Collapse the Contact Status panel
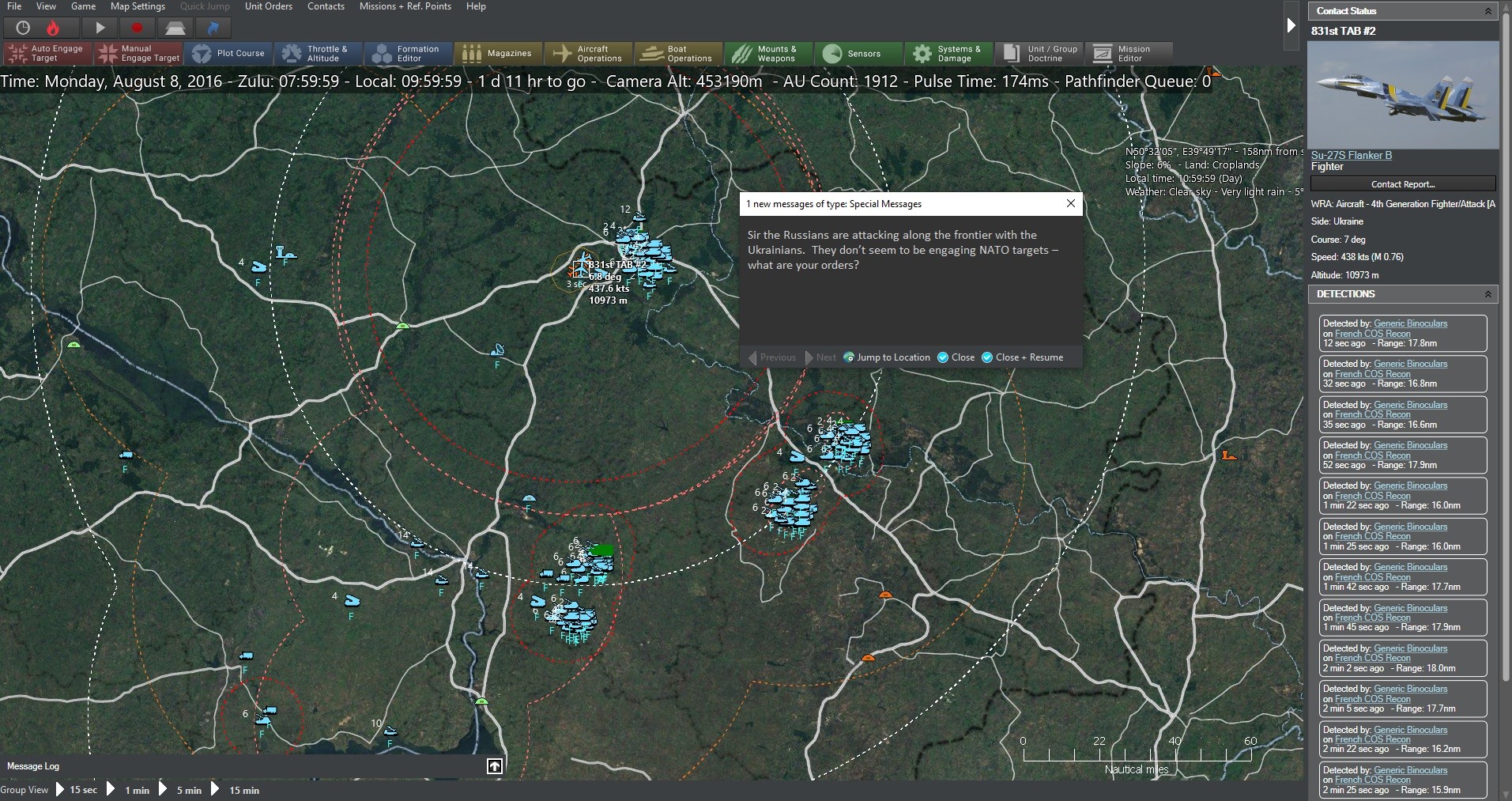 pyautogui.click(x=1489, y=10)
